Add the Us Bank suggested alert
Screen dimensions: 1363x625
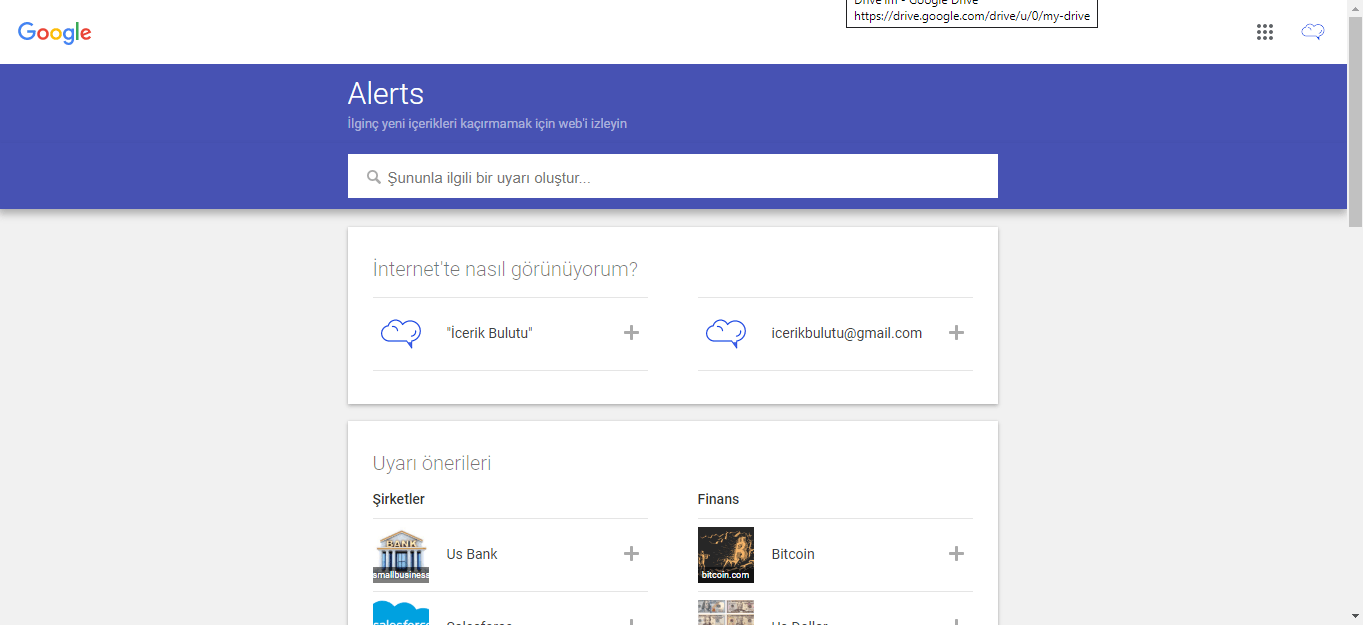tap(631, 553)
